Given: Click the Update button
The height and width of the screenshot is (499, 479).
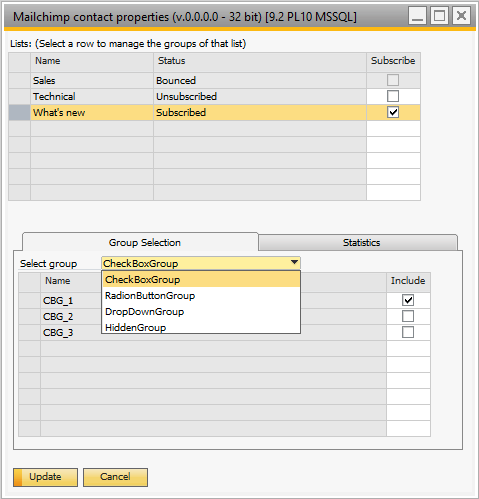Looking at the screenshot, I should pyautogui.click(x=45, y=477).
